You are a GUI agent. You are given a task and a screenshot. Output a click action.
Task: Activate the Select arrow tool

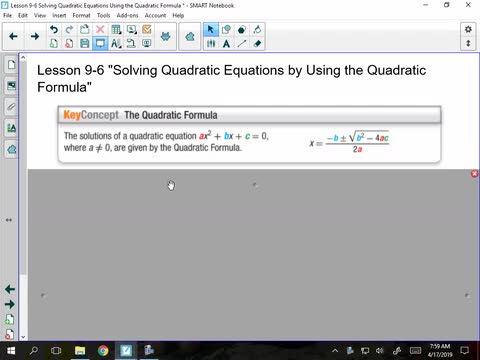(x=211, y=30)
